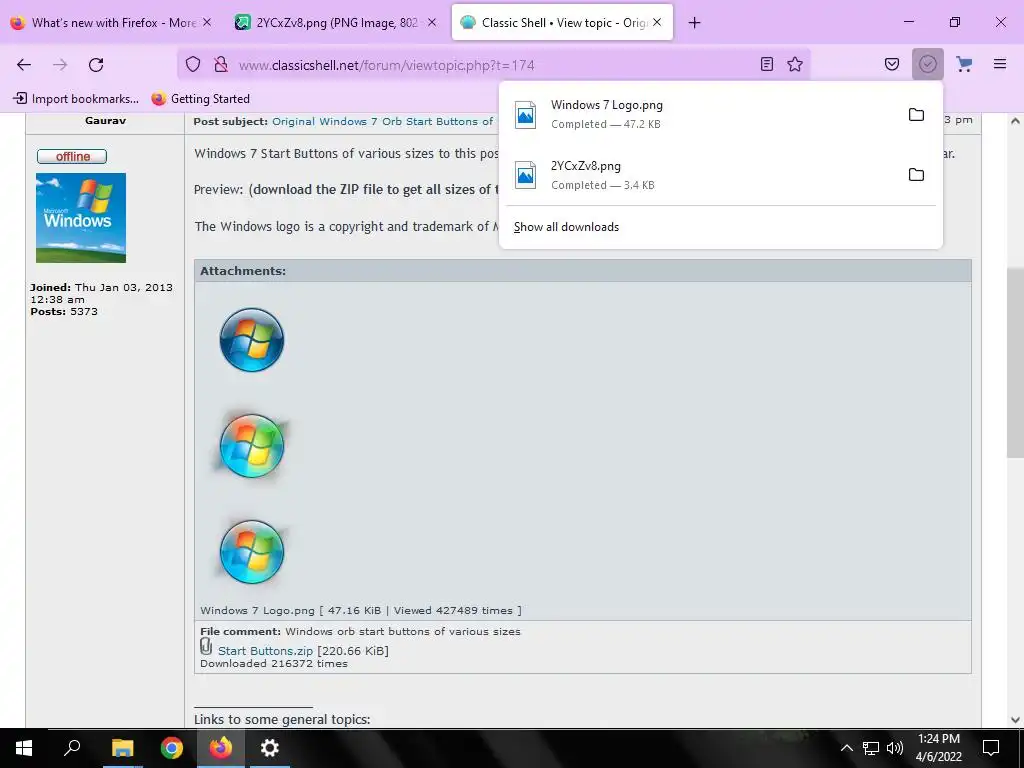The width and height of the screenshot is (1024, 768).
Task: Click the middle glowing Windows orb image
Action: click(x=251, y=445)
